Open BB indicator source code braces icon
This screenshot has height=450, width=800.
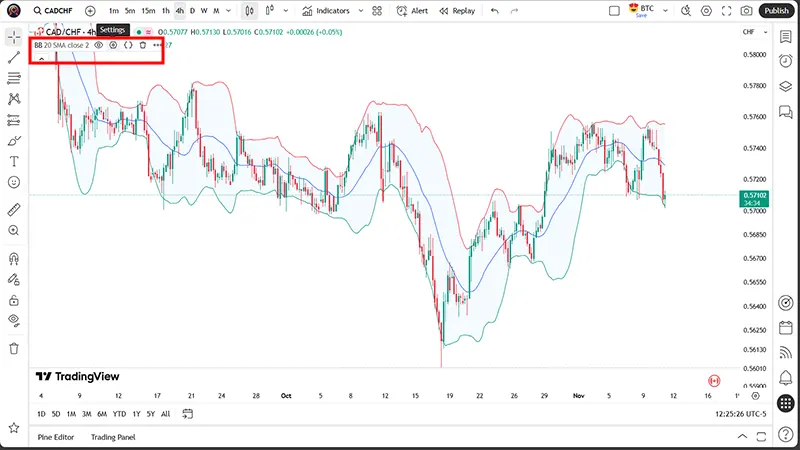(128, 45)
